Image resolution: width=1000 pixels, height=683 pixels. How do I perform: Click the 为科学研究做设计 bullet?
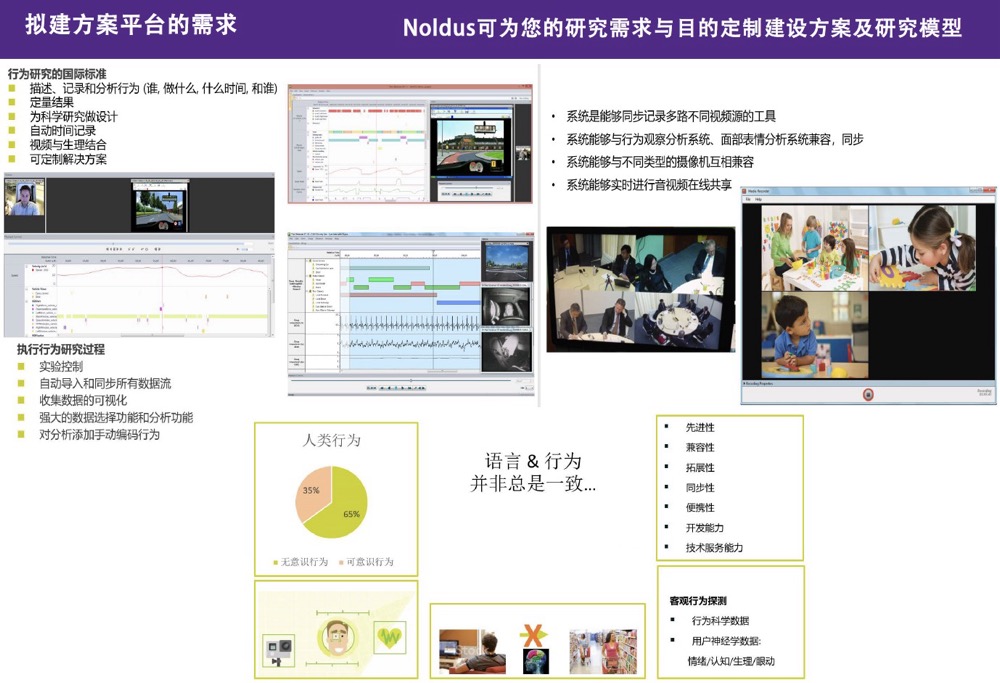(x=73, y=116)
